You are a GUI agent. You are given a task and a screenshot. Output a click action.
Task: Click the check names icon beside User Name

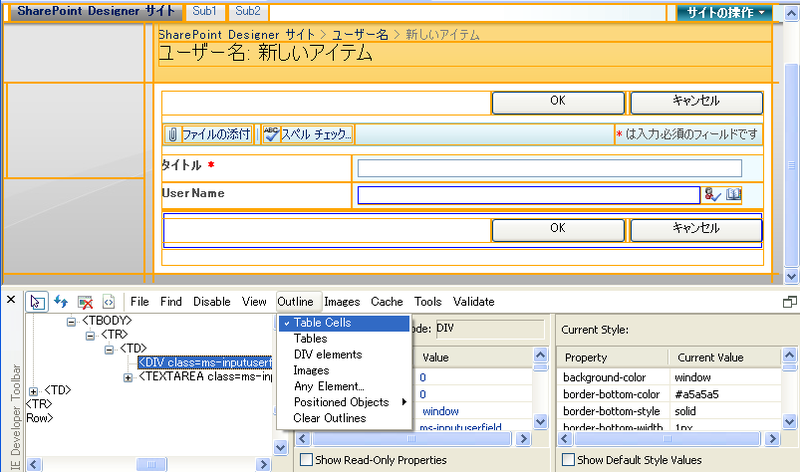point(712,194)
